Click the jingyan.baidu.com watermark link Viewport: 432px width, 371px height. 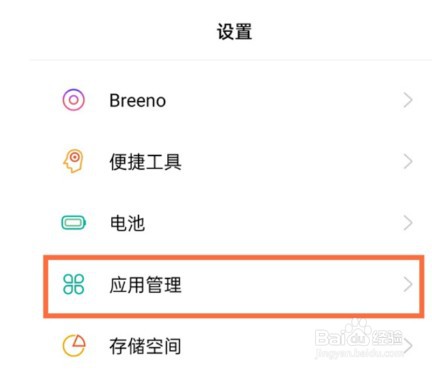pos(358,353)
